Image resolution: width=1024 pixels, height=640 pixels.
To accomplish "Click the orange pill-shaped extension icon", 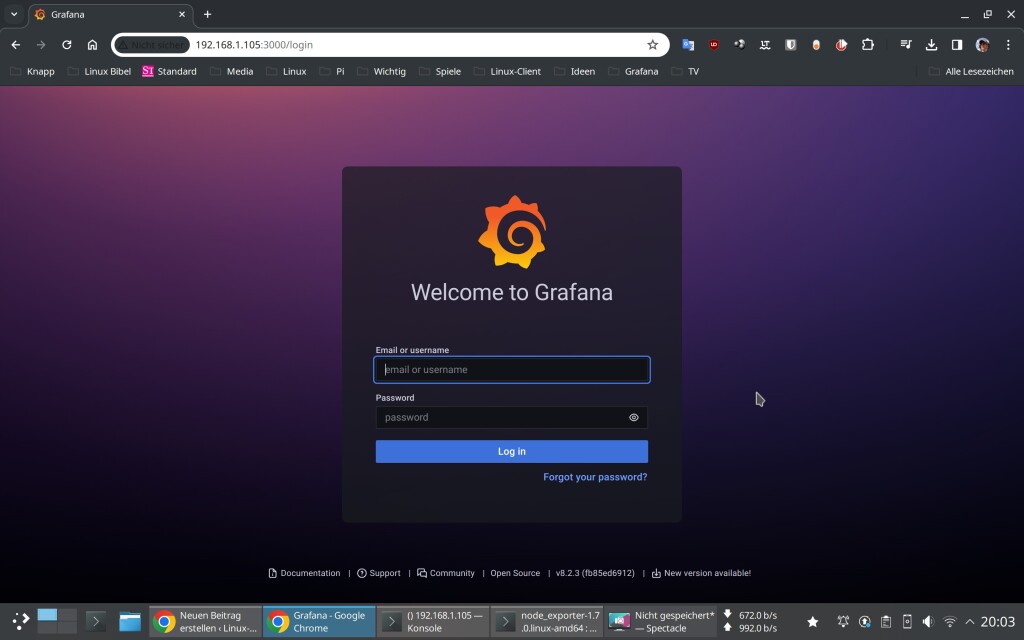I will pos(816,44).
